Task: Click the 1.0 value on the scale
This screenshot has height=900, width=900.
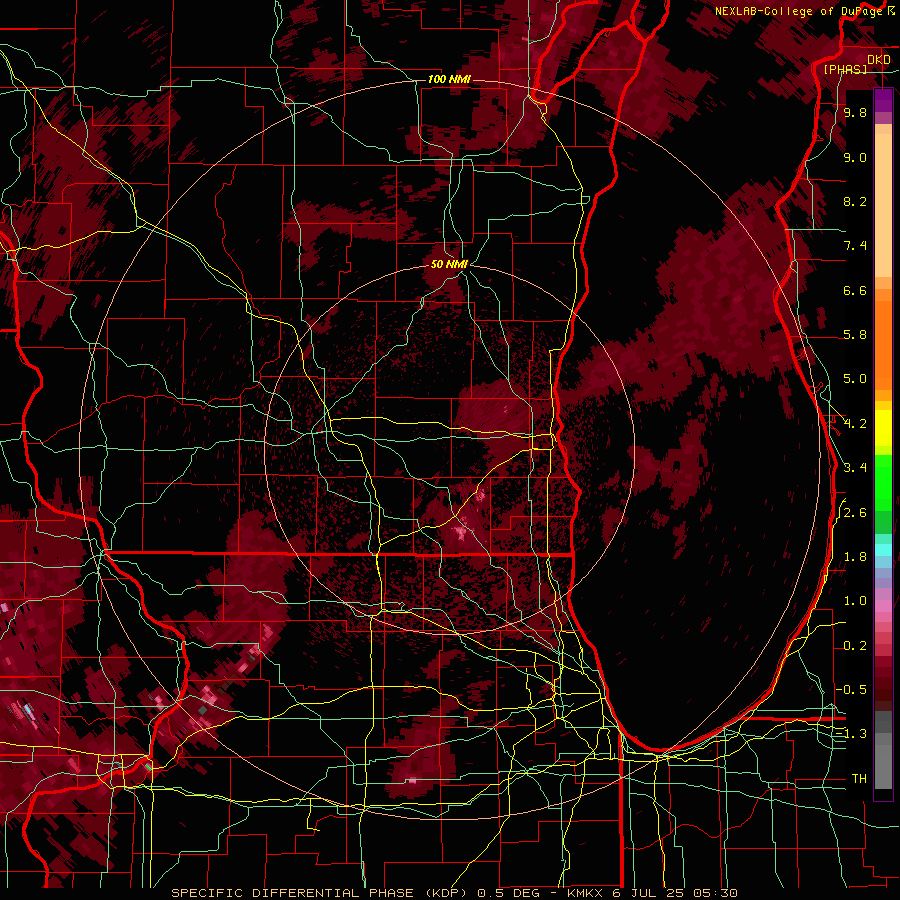Action: [855, 601]
